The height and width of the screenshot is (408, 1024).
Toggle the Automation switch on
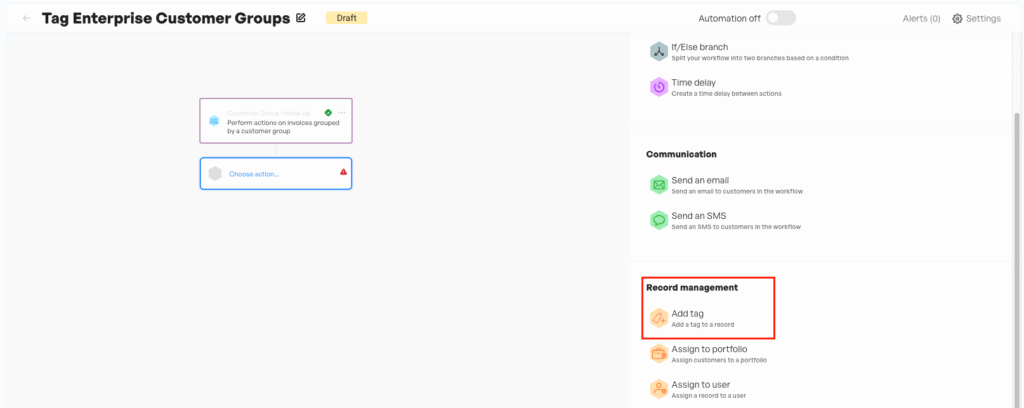pos(780,18)
